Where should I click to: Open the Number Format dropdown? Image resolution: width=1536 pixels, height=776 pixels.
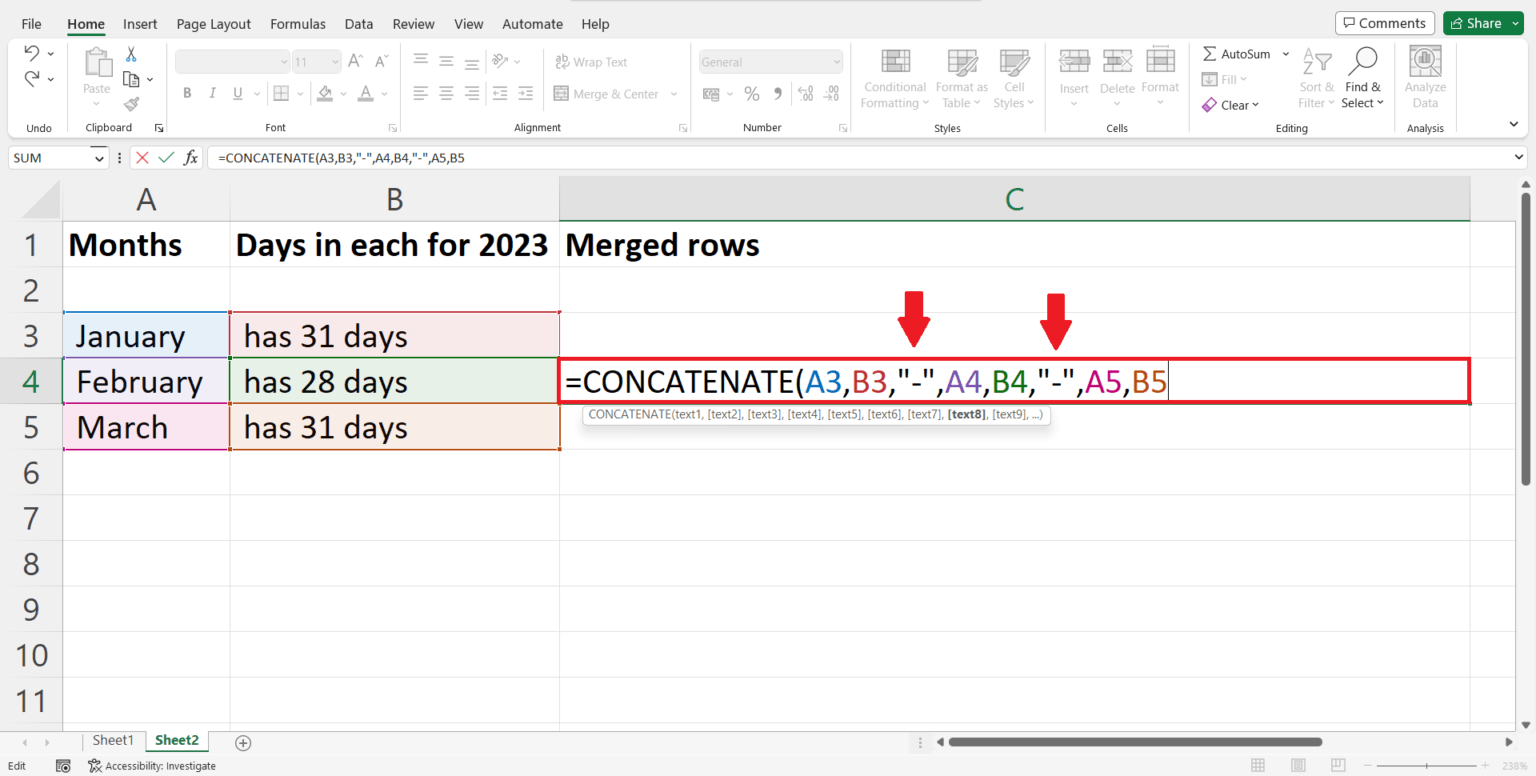tap(770, 61)
